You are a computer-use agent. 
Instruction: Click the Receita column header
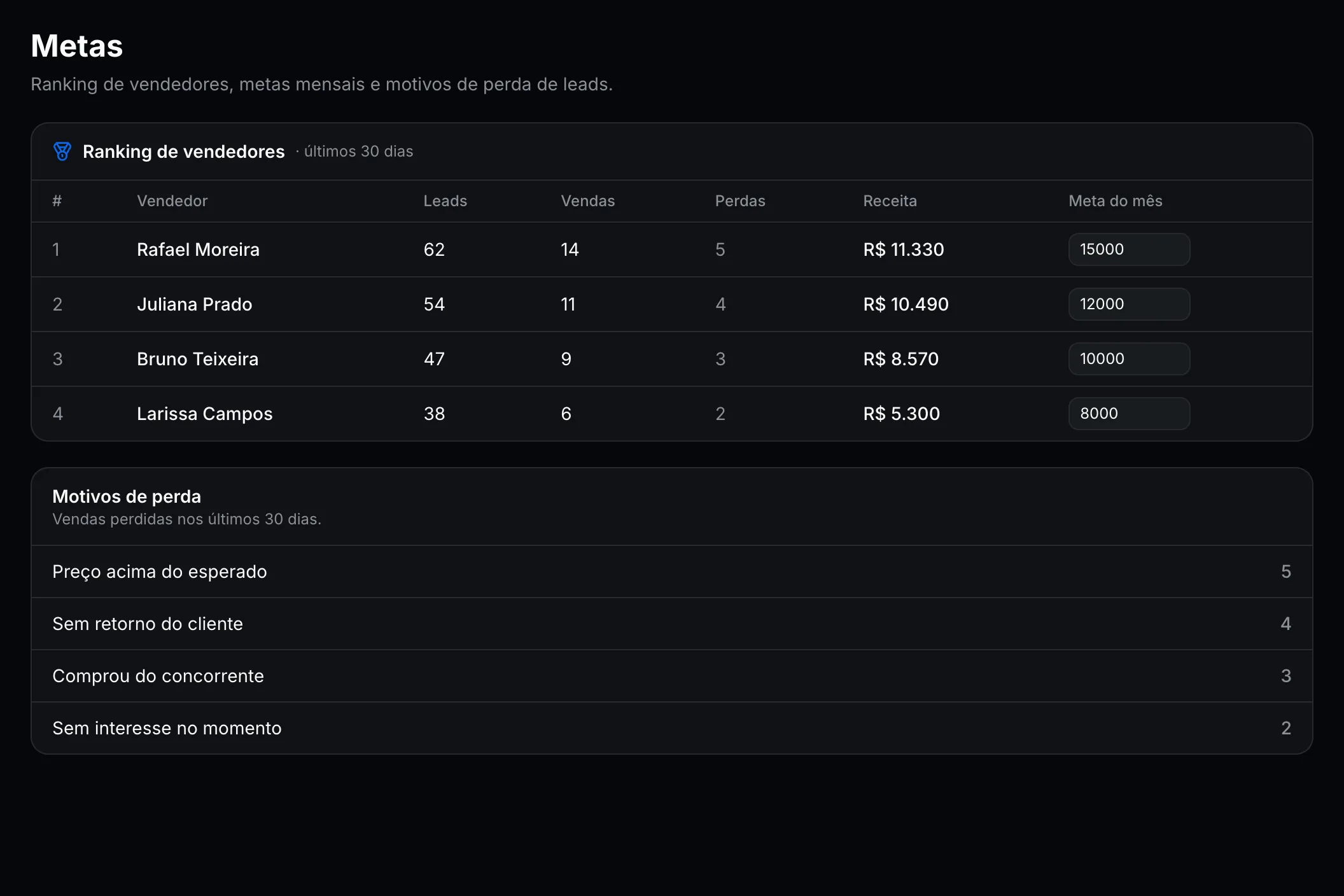890,201
